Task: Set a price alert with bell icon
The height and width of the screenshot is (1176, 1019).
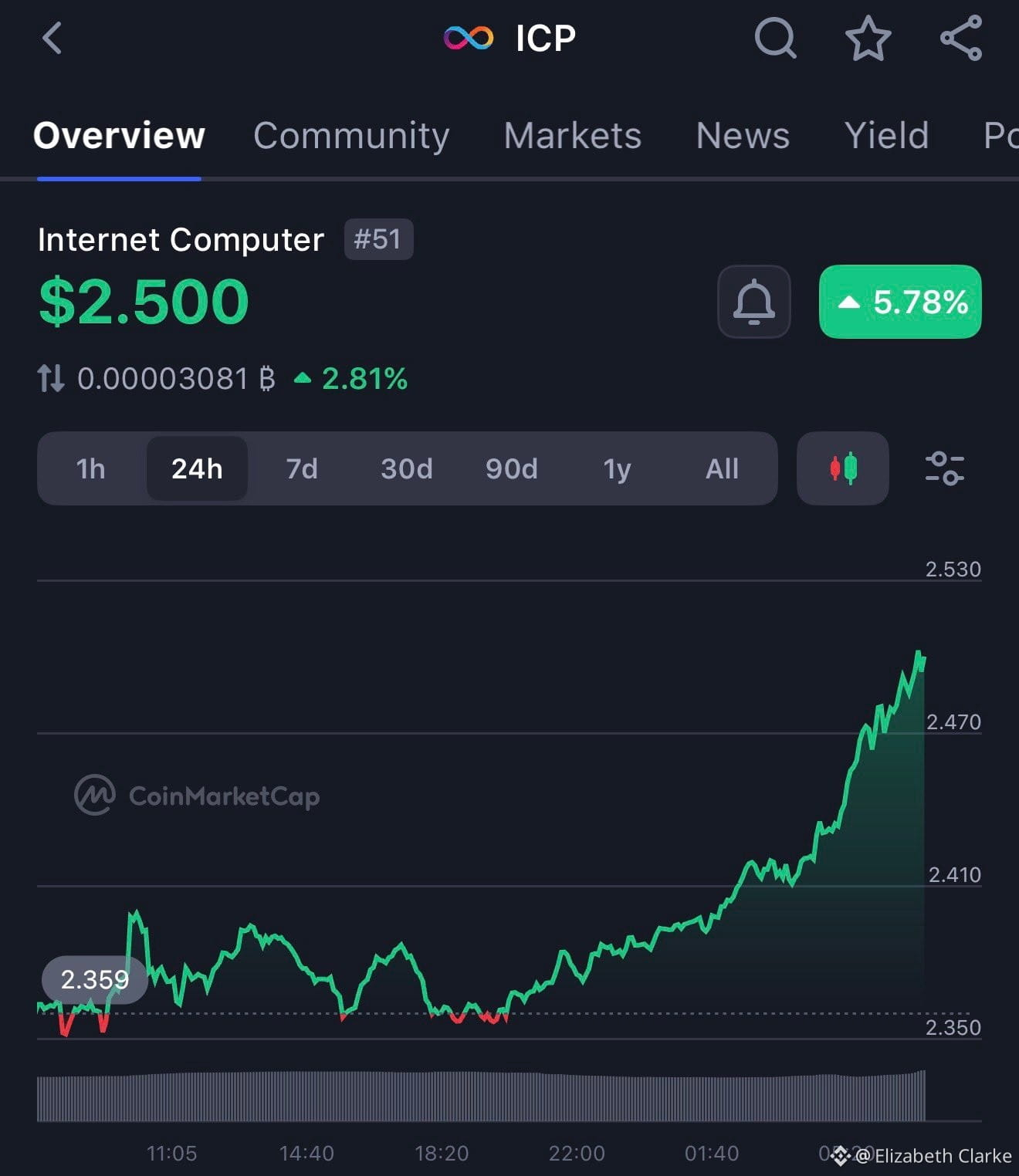Action: 753,302
